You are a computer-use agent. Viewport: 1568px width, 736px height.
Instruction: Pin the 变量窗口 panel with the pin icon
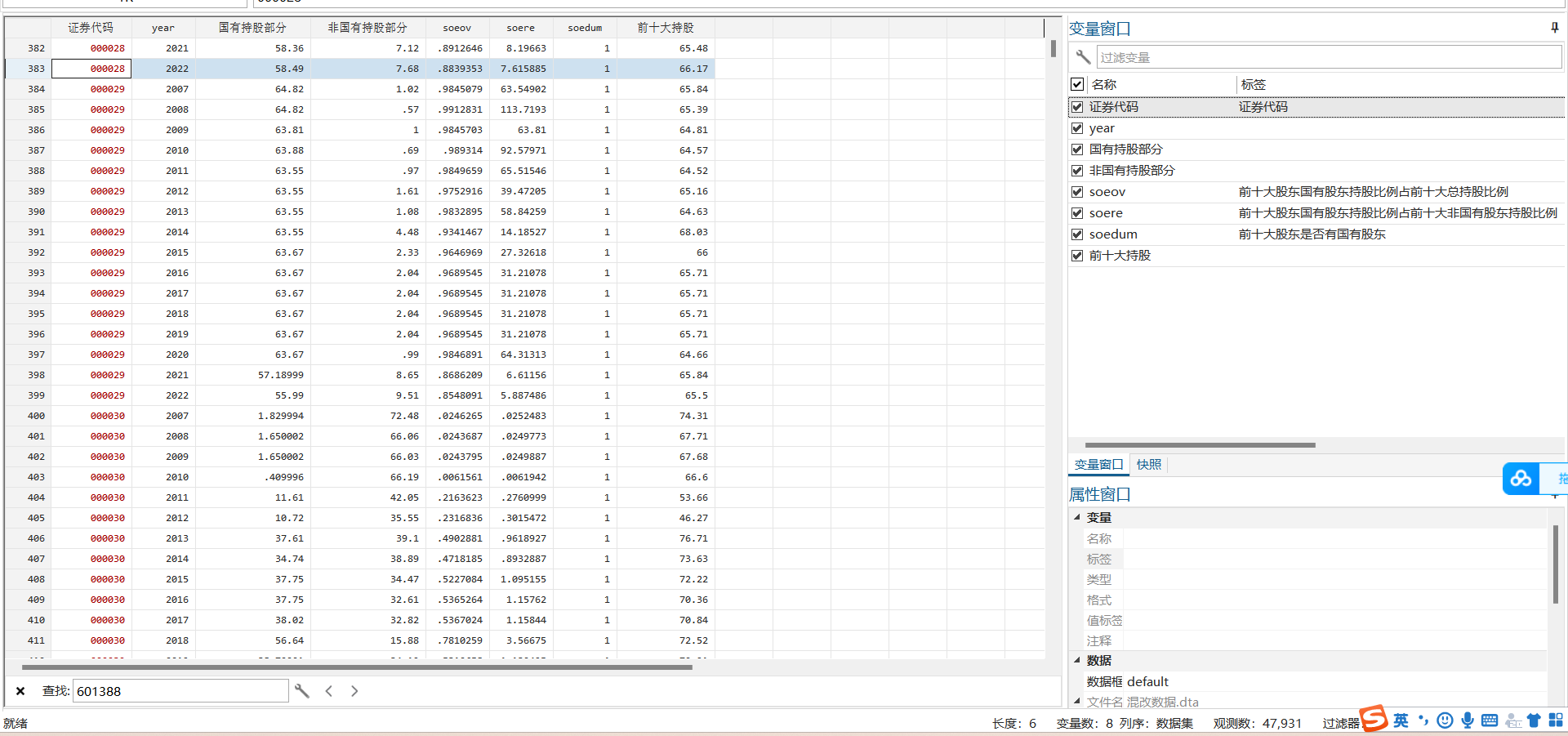[1554, 28]
